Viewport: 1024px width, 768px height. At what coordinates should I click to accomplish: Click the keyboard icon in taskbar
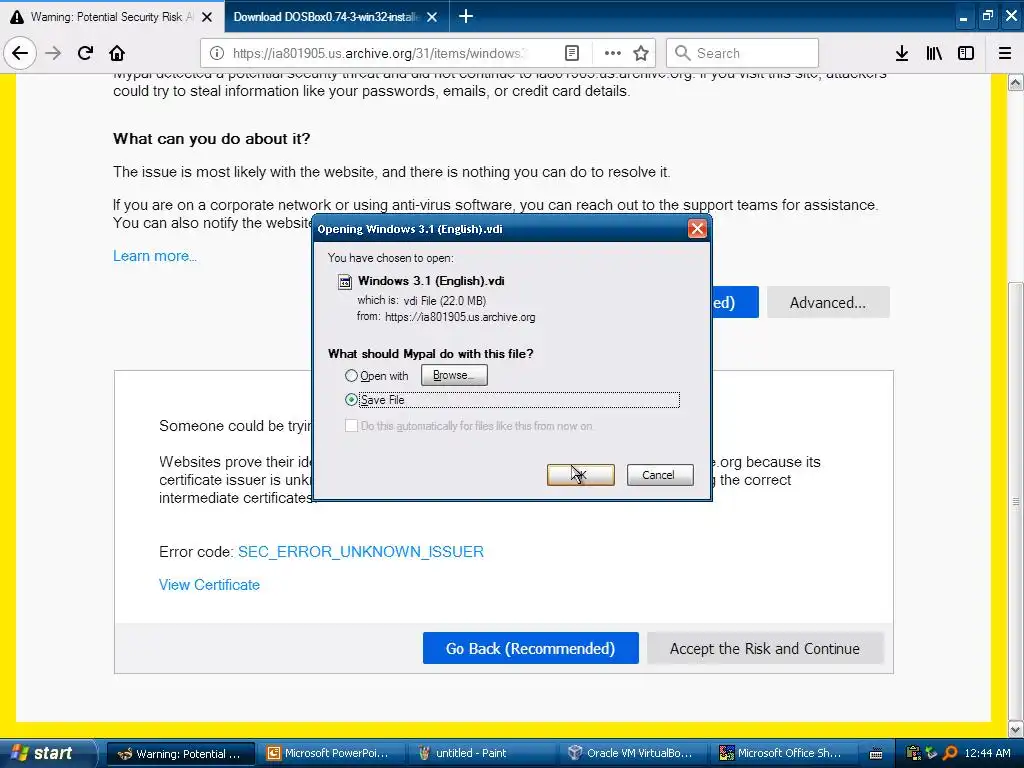point(876,754)
